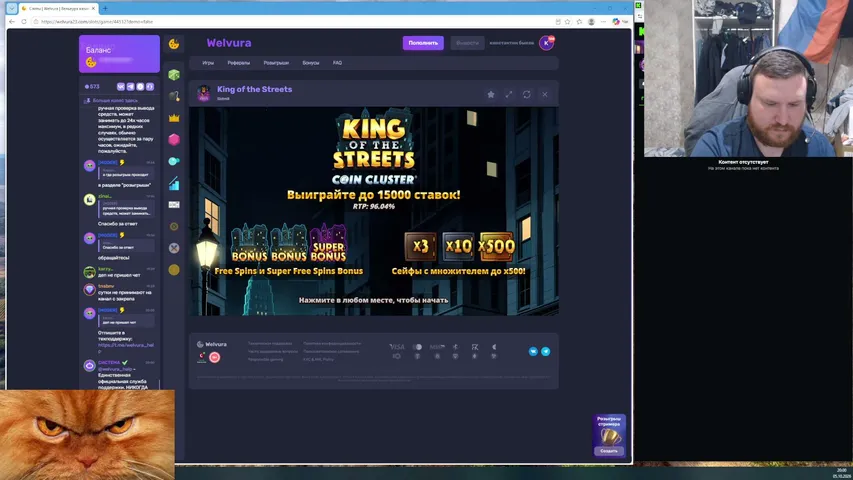
Task: Click the blue VK icon in footer
Action: [533, 352]
